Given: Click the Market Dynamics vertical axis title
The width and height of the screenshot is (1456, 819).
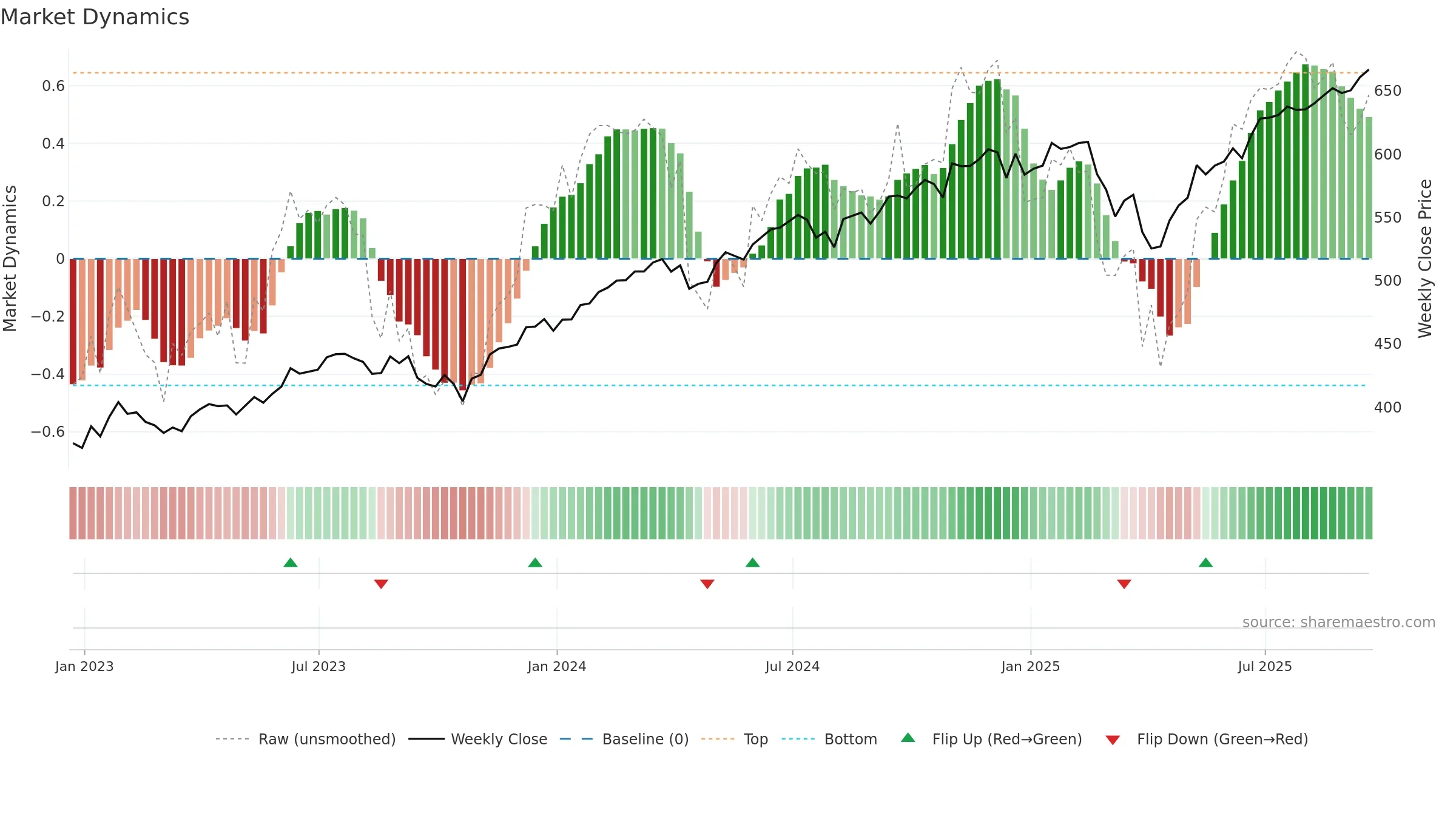Looking at the screenshot, I should (x=10, y=258).
